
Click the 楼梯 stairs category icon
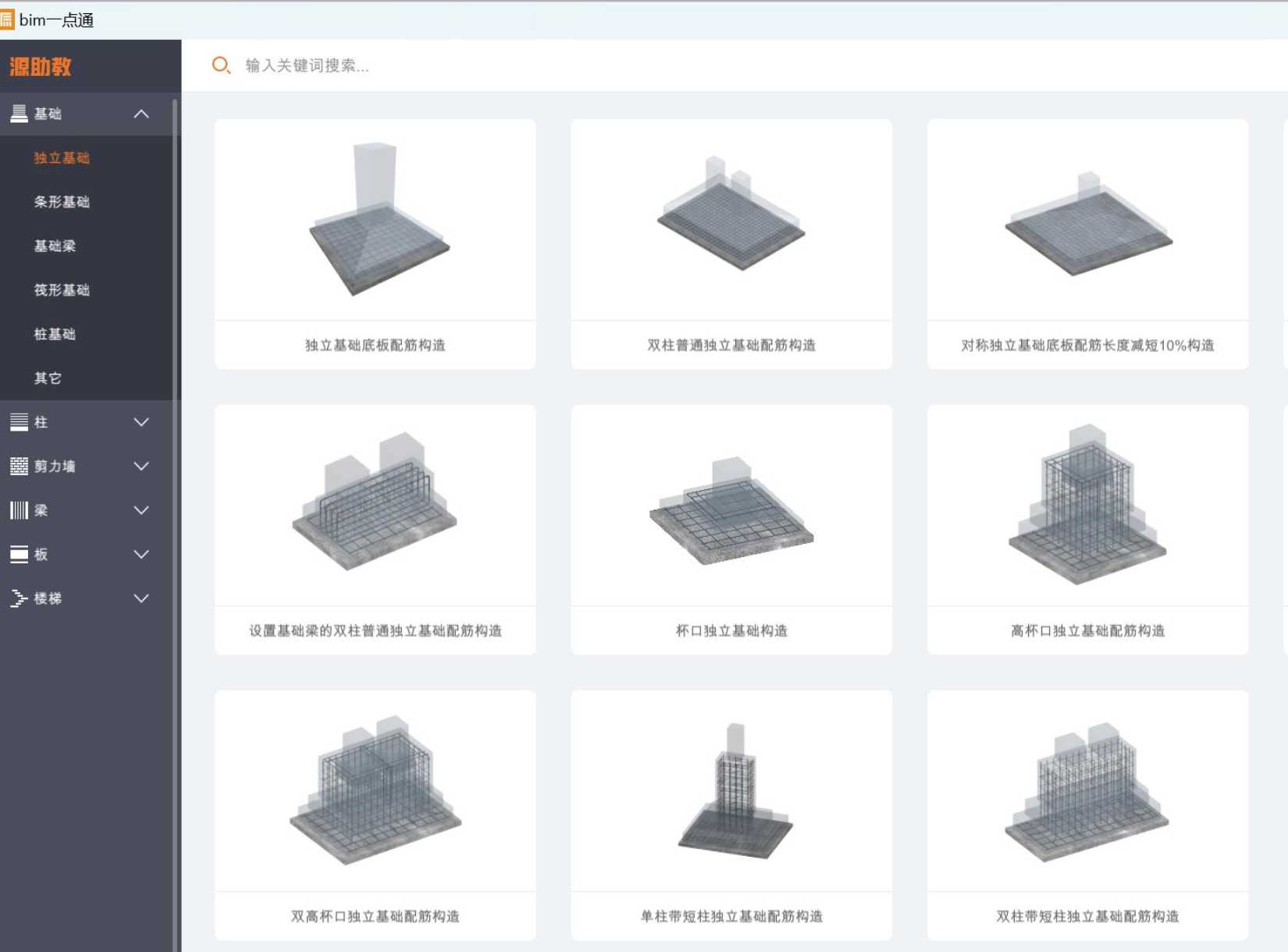tap(19, 599)
